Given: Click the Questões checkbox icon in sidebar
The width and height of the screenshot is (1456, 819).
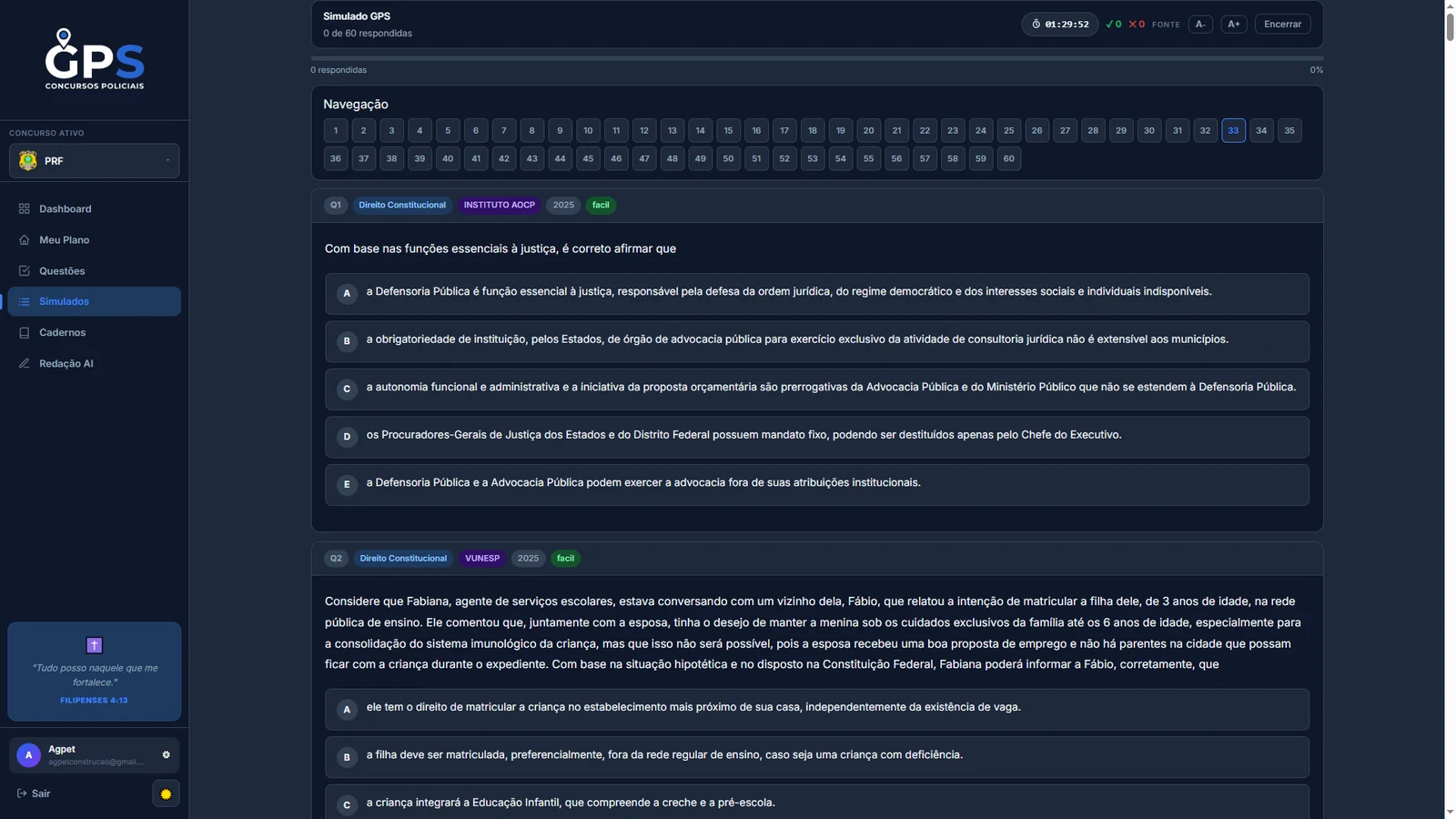Looking at the screenshot, I should tap(25, 270).
